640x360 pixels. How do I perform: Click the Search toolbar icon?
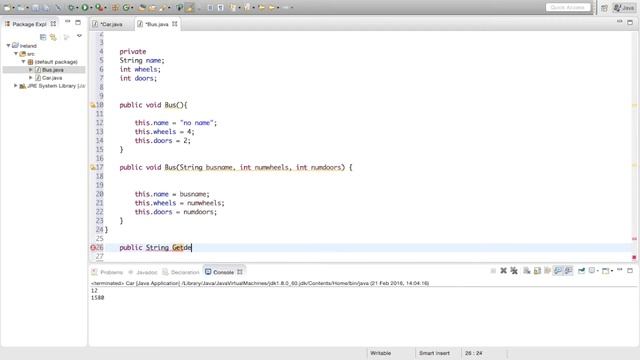(163, 7)
